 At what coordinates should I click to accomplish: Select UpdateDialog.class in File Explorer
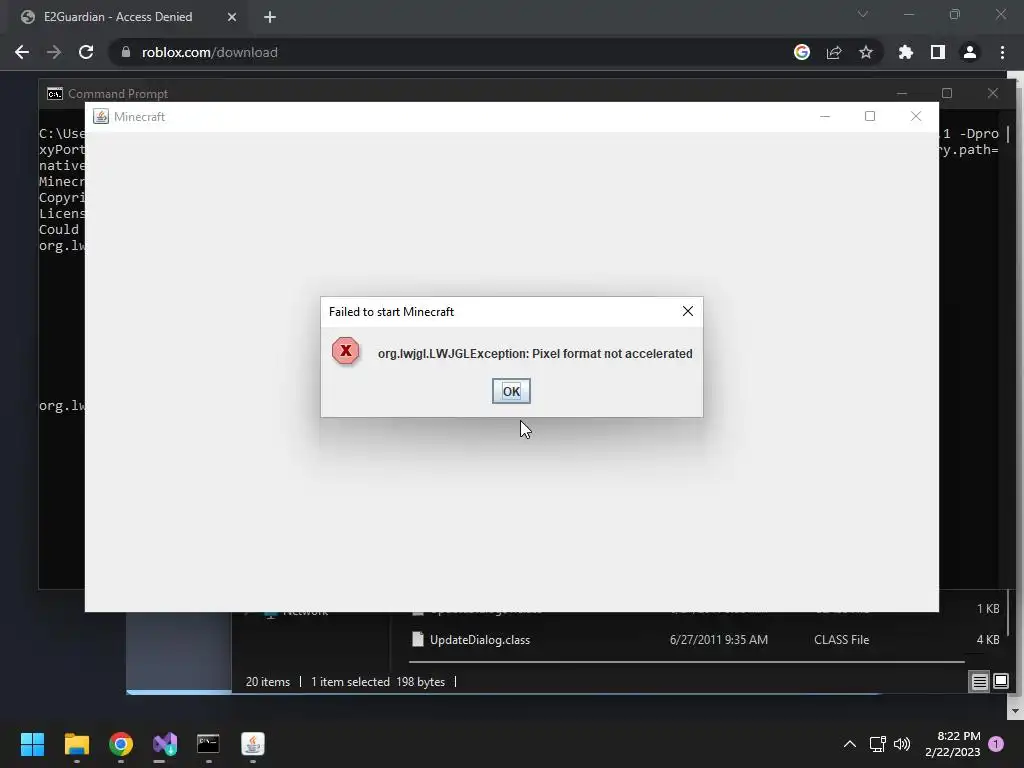[x=479, y=640]
